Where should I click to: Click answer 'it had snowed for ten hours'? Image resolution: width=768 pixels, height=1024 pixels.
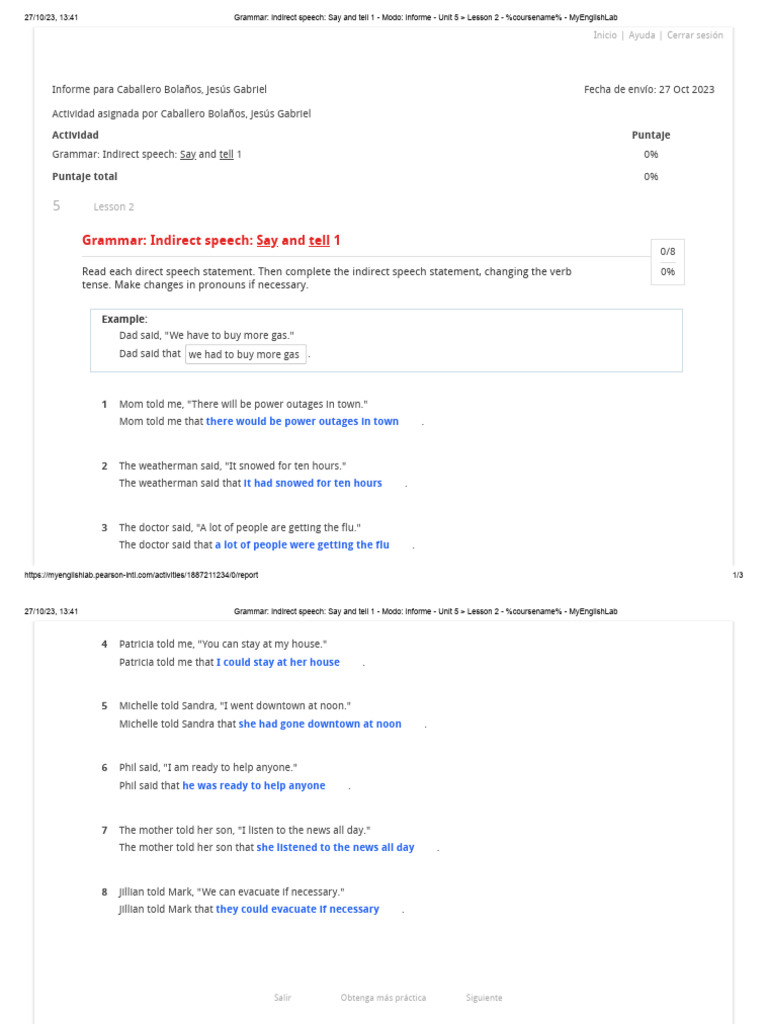(x=313, y=483)
